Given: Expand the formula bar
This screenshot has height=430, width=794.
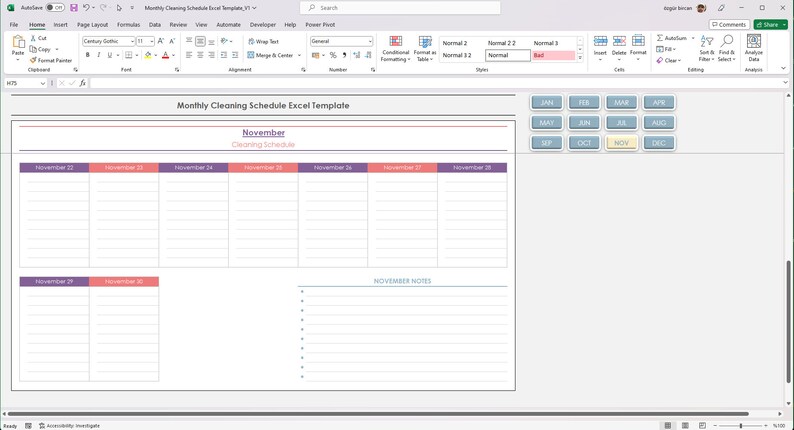Looking at the screenshot, I should [x=785, y=83].
